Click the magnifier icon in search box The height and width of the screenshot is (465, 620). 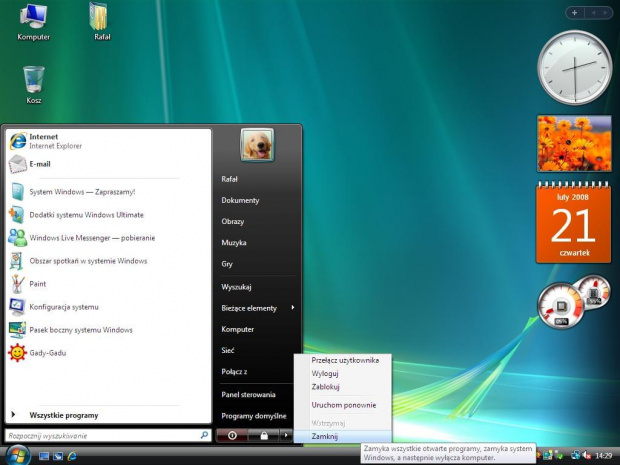[204, 435]
